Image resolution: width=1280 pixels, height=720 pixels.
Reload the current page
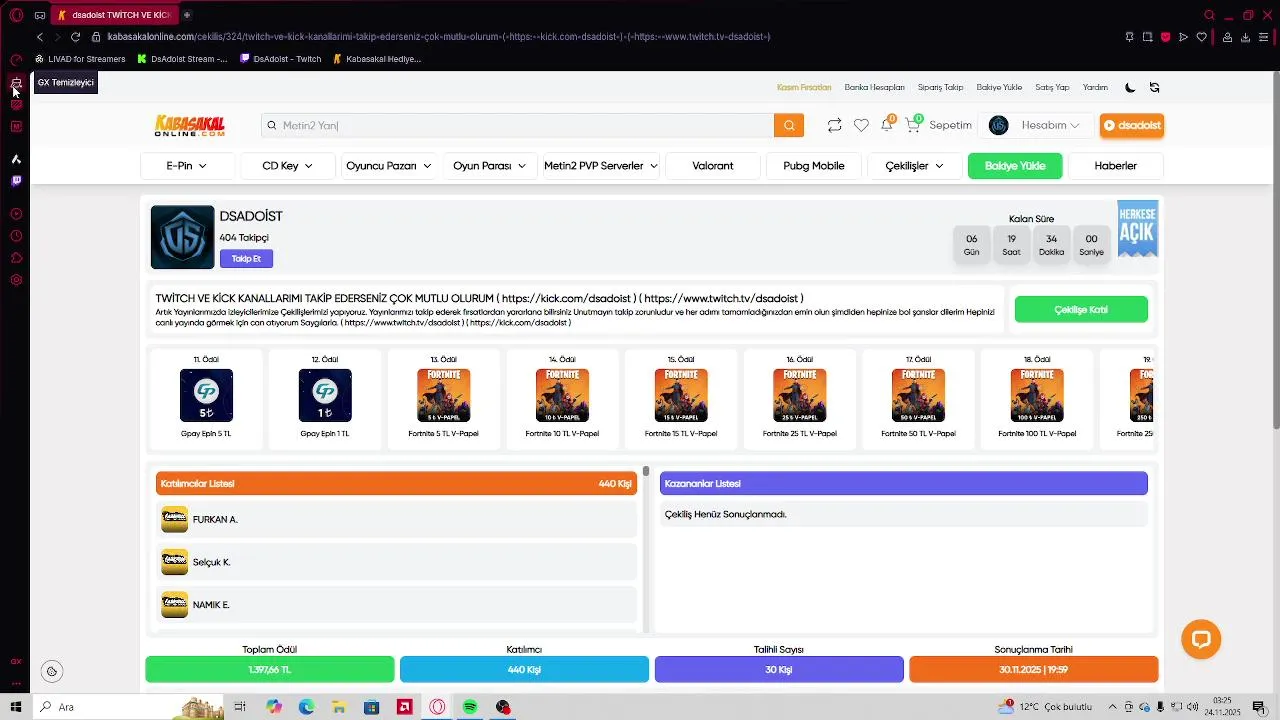tap(75, 37)
